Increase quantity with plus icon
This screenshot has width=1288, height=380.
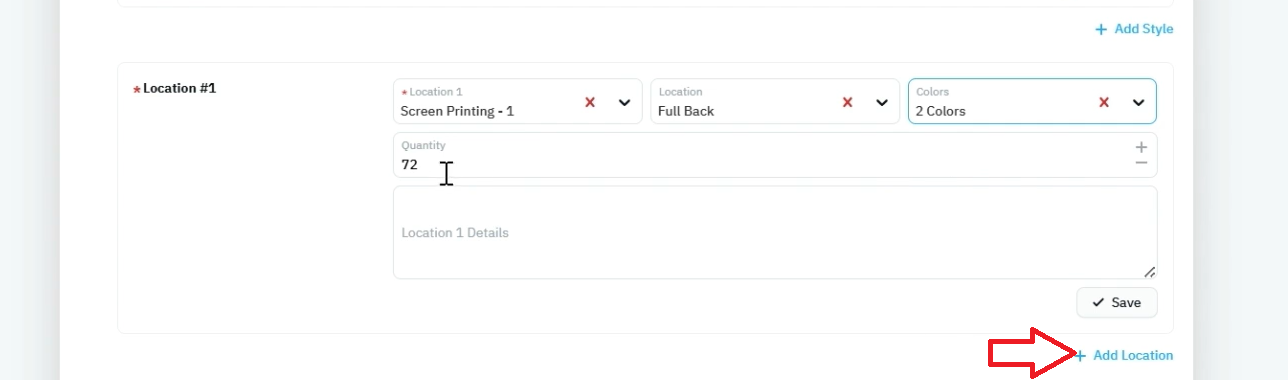1141,147
